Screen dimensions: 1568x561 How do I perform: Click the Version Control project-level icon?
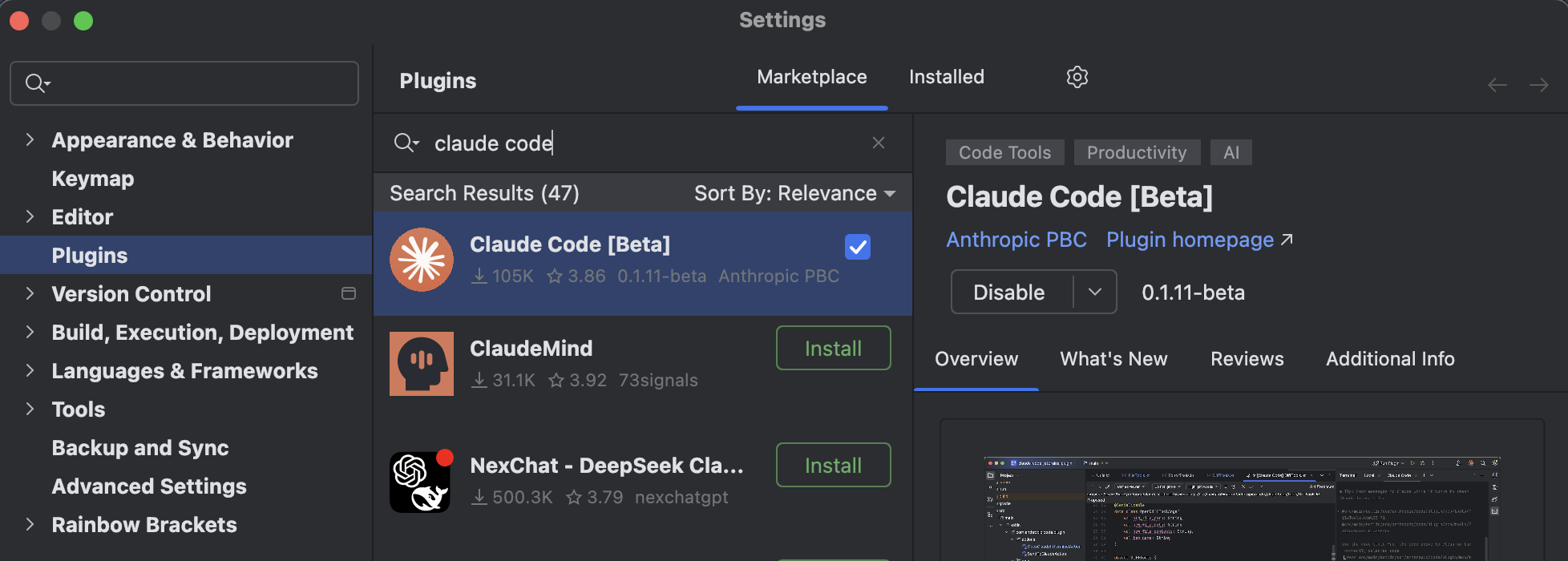pos(349,293)
